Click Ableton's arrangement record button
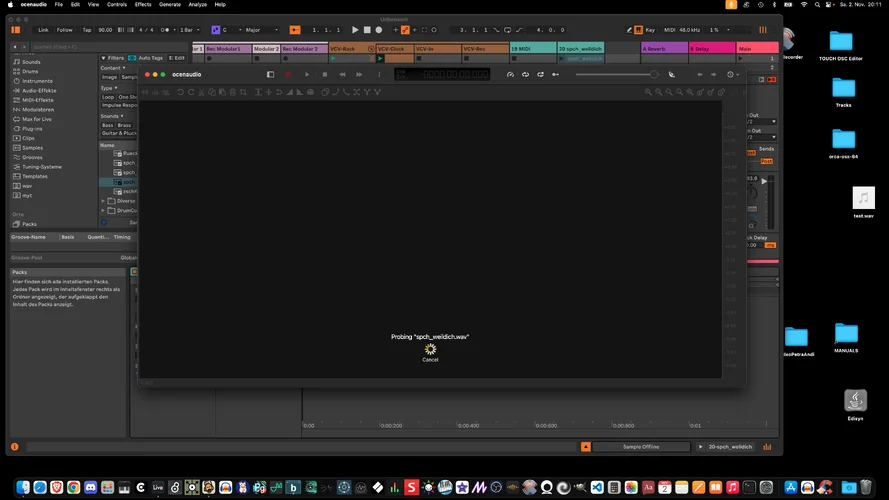The height and width of the screenshot is (500, 889). pos(379,30)
